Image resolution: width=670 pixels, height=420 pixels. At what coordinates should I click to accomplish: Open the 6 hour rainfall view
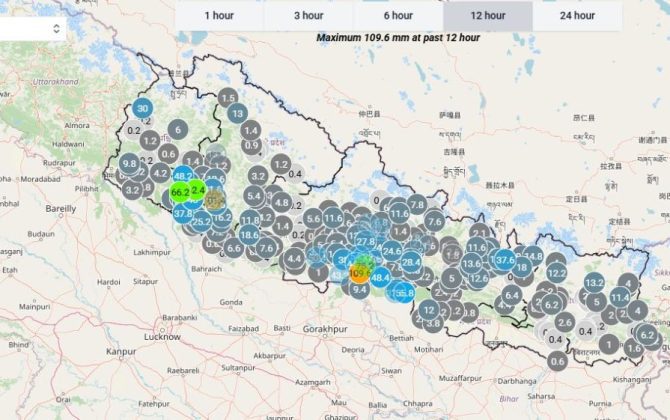pyautogui.click(x=398, y=15)
